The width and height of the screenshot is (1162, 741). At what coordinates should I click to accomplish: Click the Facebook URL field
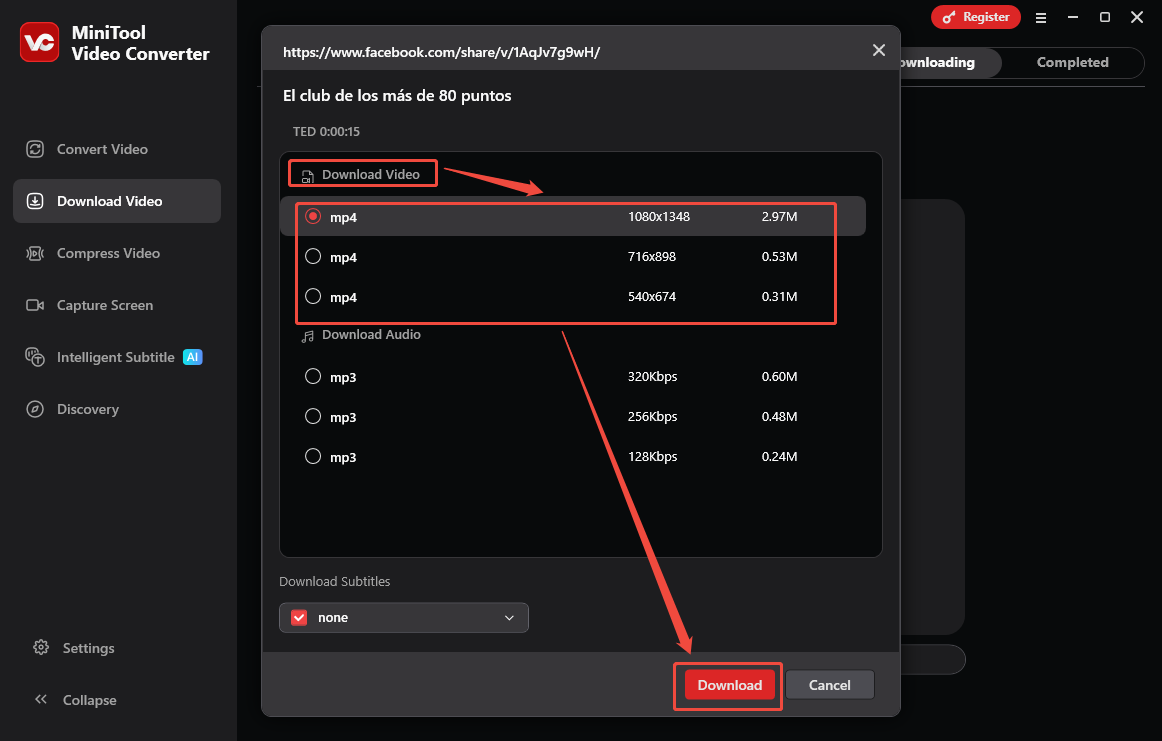tap(443, 48)
